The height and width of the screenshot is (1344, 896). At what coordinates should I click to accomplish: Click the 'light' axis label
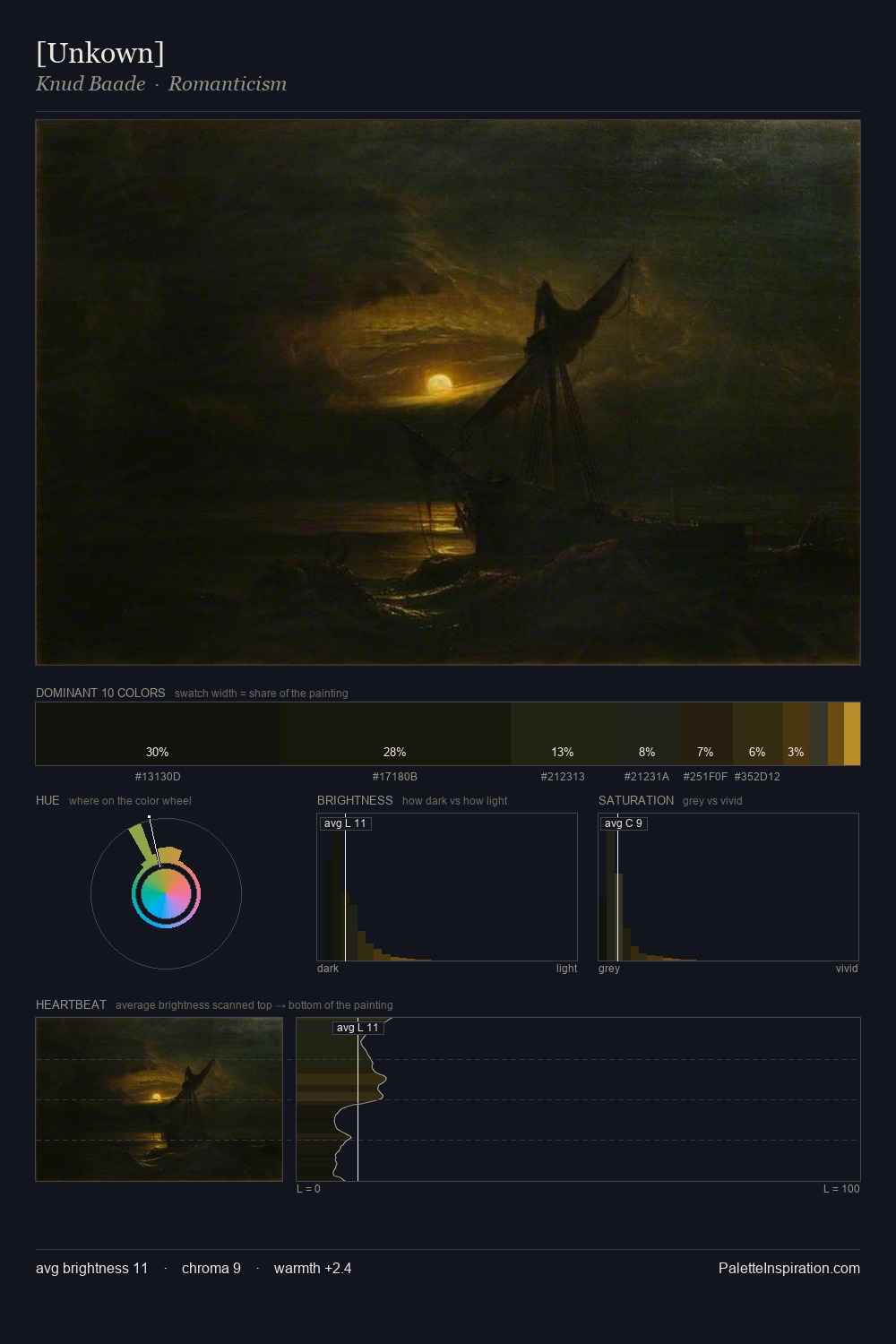click(566, 969)
